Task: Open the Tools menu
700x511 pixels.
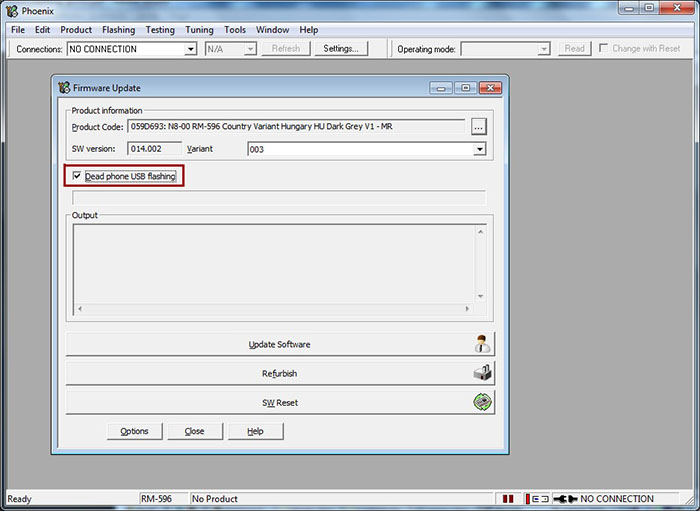Action: (235, 30)
